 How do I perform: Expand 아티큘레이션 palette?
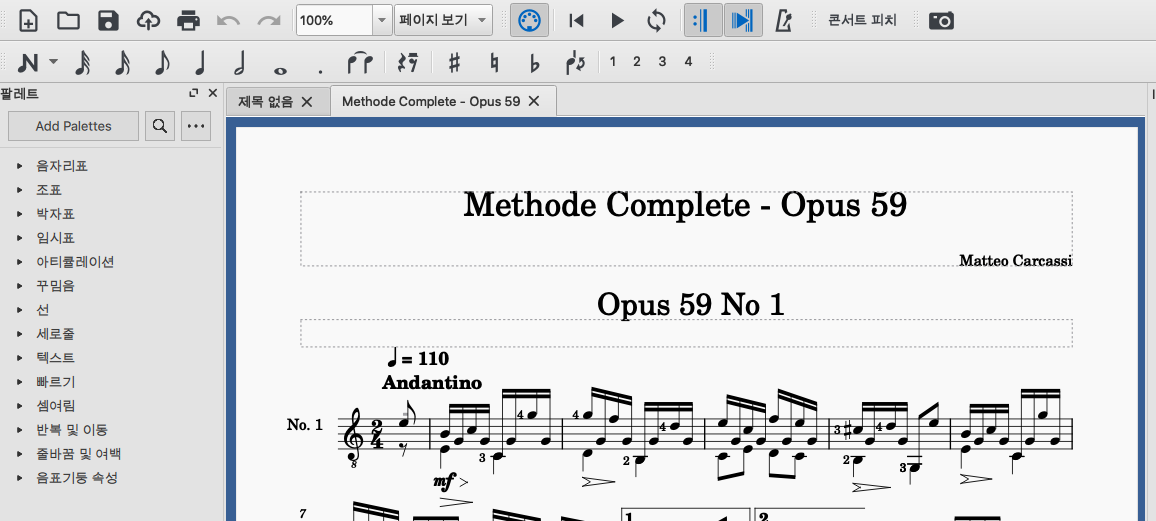click(x=21, y=262)
